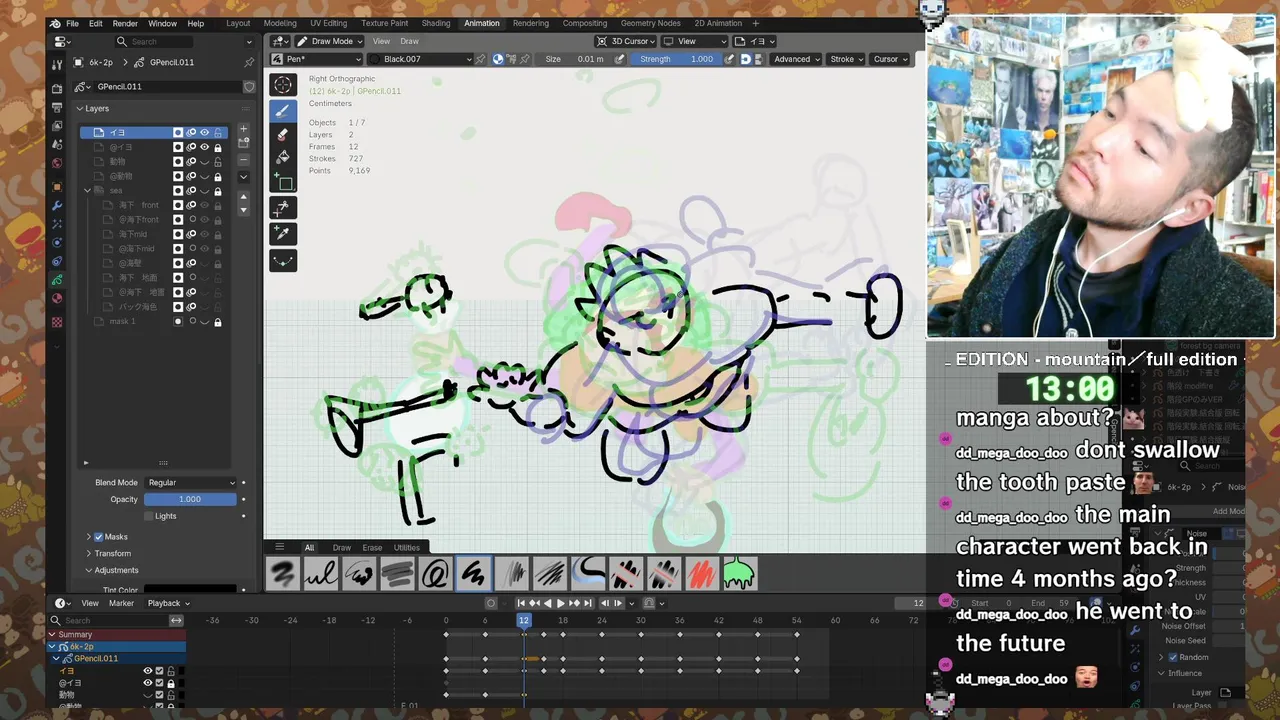Click the add layer group button
Image resolution: width=1280 pixels, height=720 pixels.
243,143
